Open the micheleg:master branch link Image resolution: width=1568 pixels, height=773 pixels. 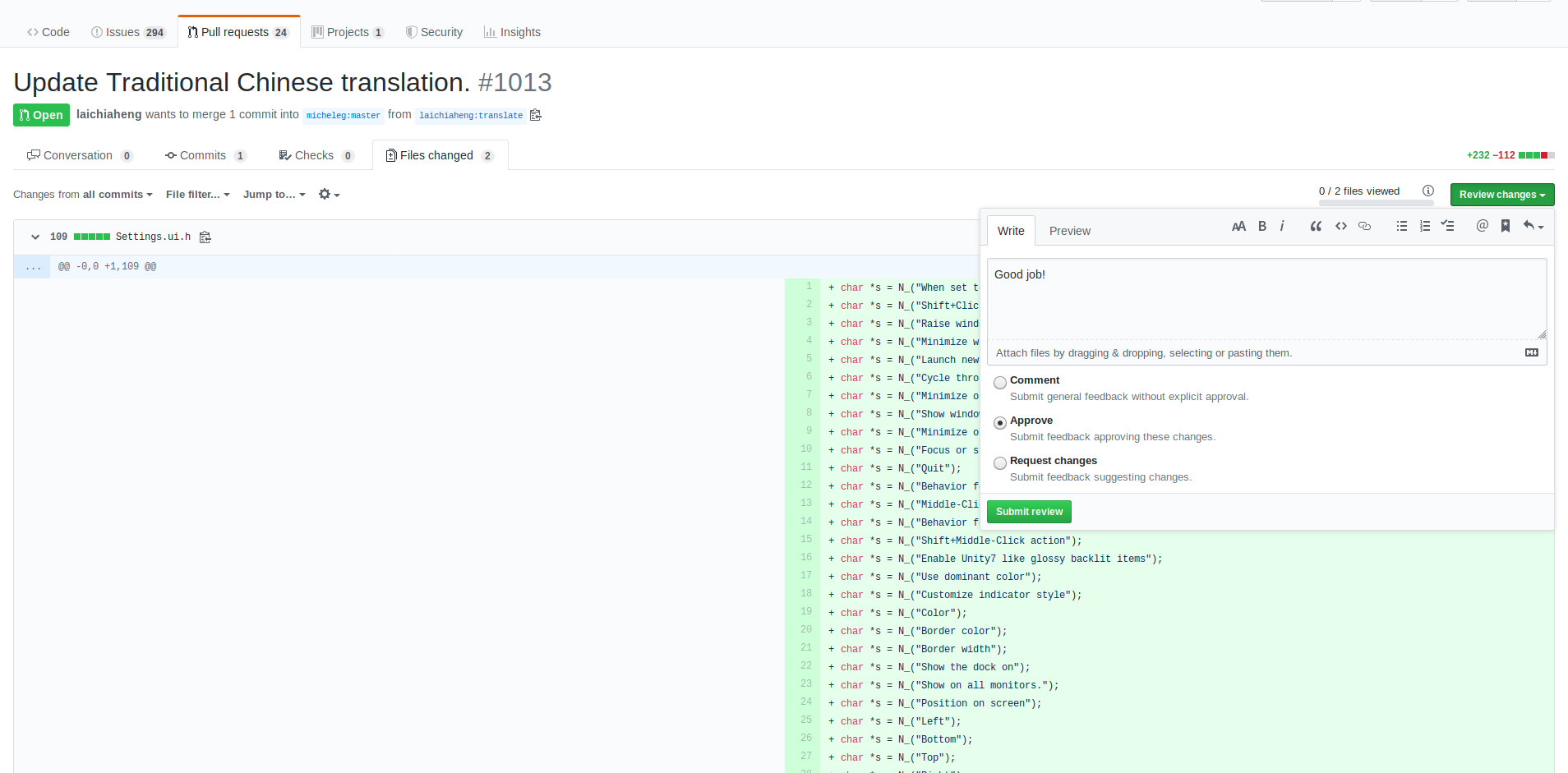pyautogui.click(x=344, y=115)
